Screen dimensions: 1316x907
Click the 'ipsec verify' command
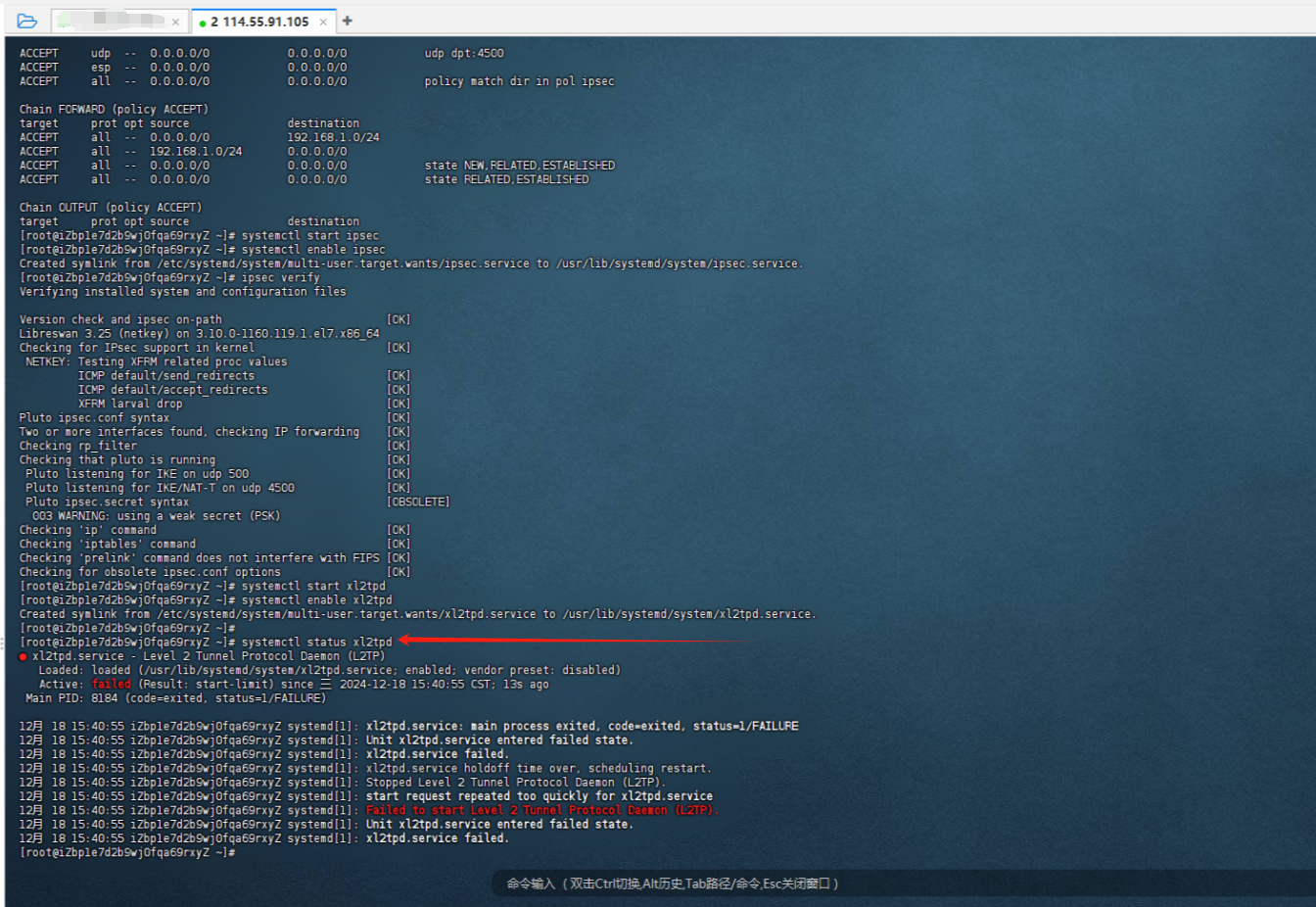point(280,278)
